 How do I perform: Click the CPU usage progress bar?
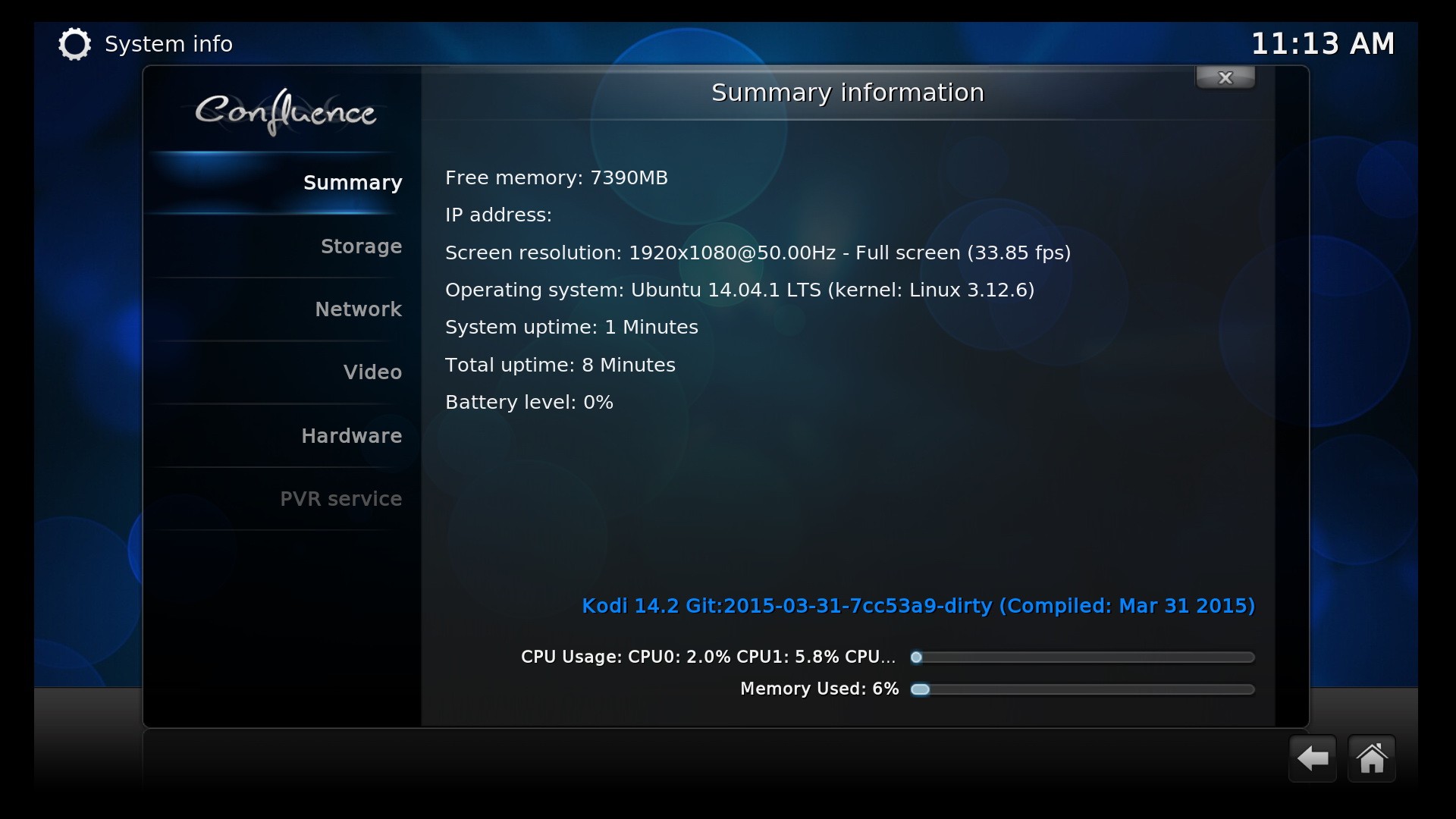point(1083,657)
